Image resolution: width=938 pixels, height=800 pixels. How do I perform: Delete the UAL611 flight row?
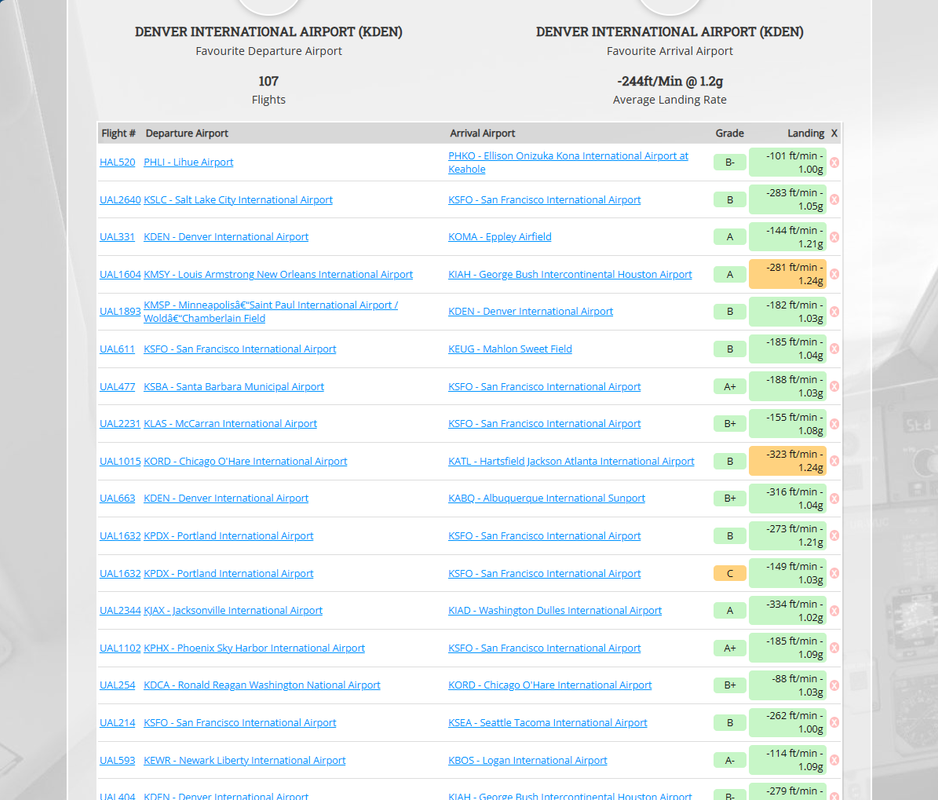click(834, 349)
